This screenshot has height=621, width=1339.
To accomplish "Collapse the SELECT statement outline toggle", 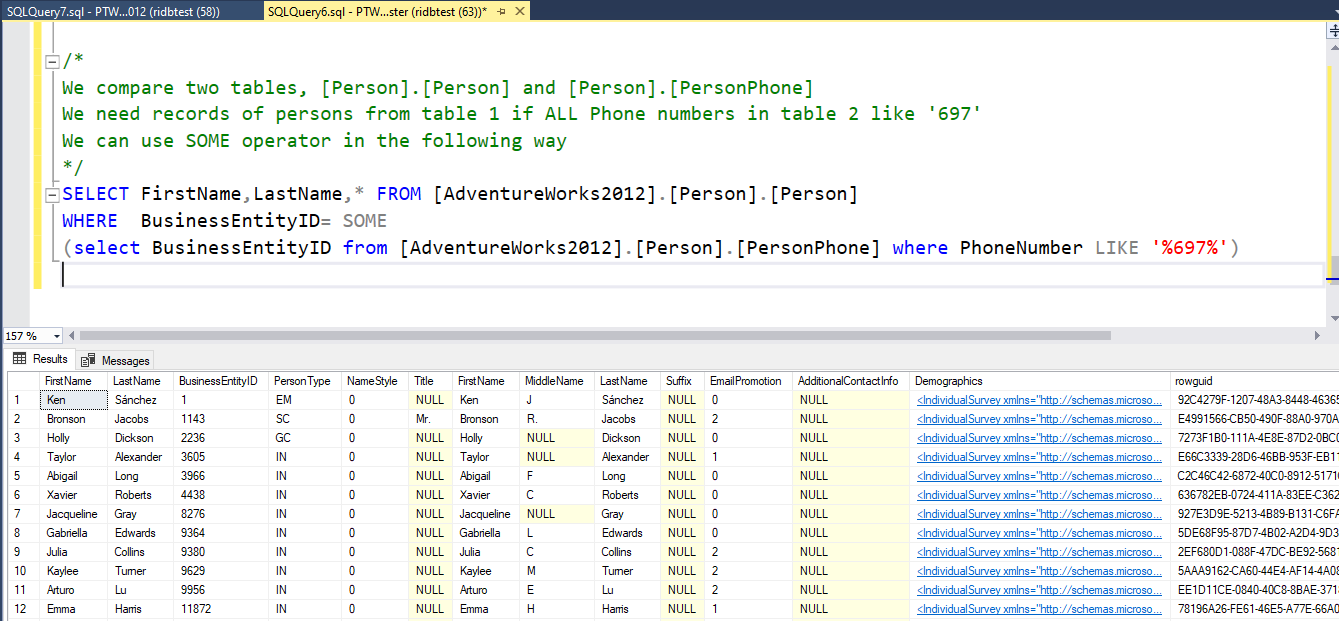I will (x=52, y=194).
